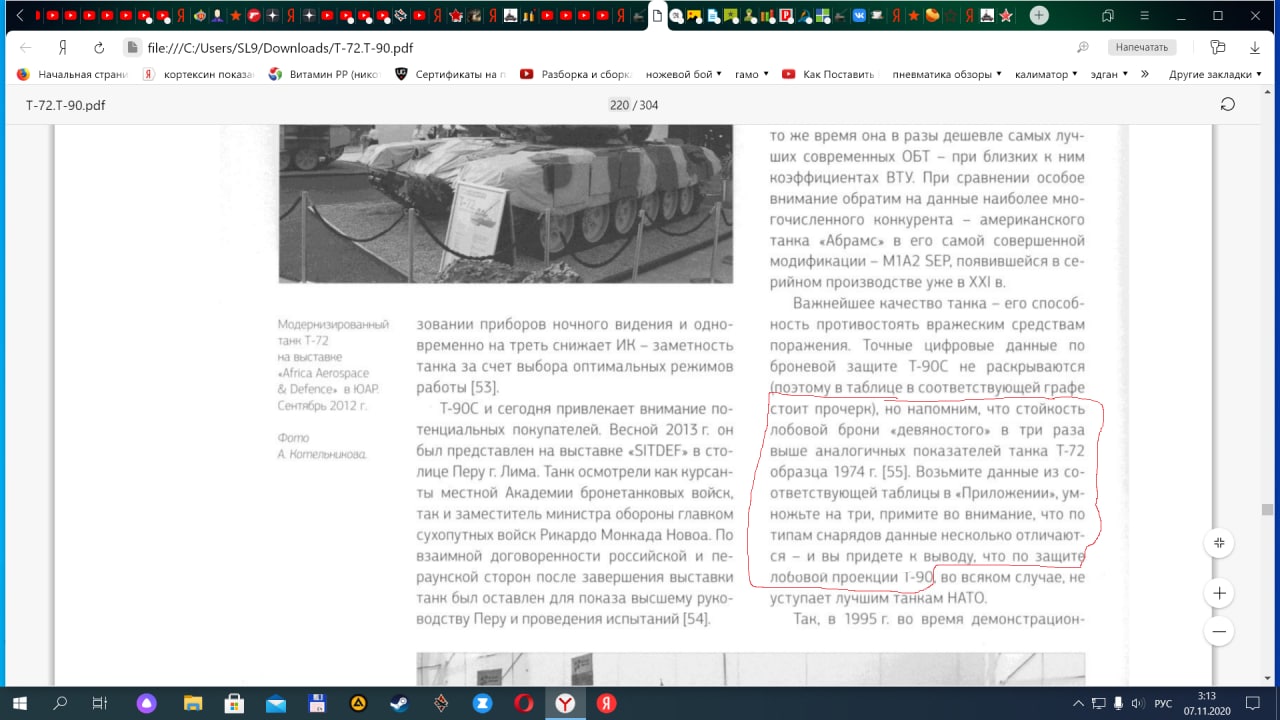The width and height of the screenshot is (1280, 720).
Task: Open Windows taskbar search
Action: [60, 703]
